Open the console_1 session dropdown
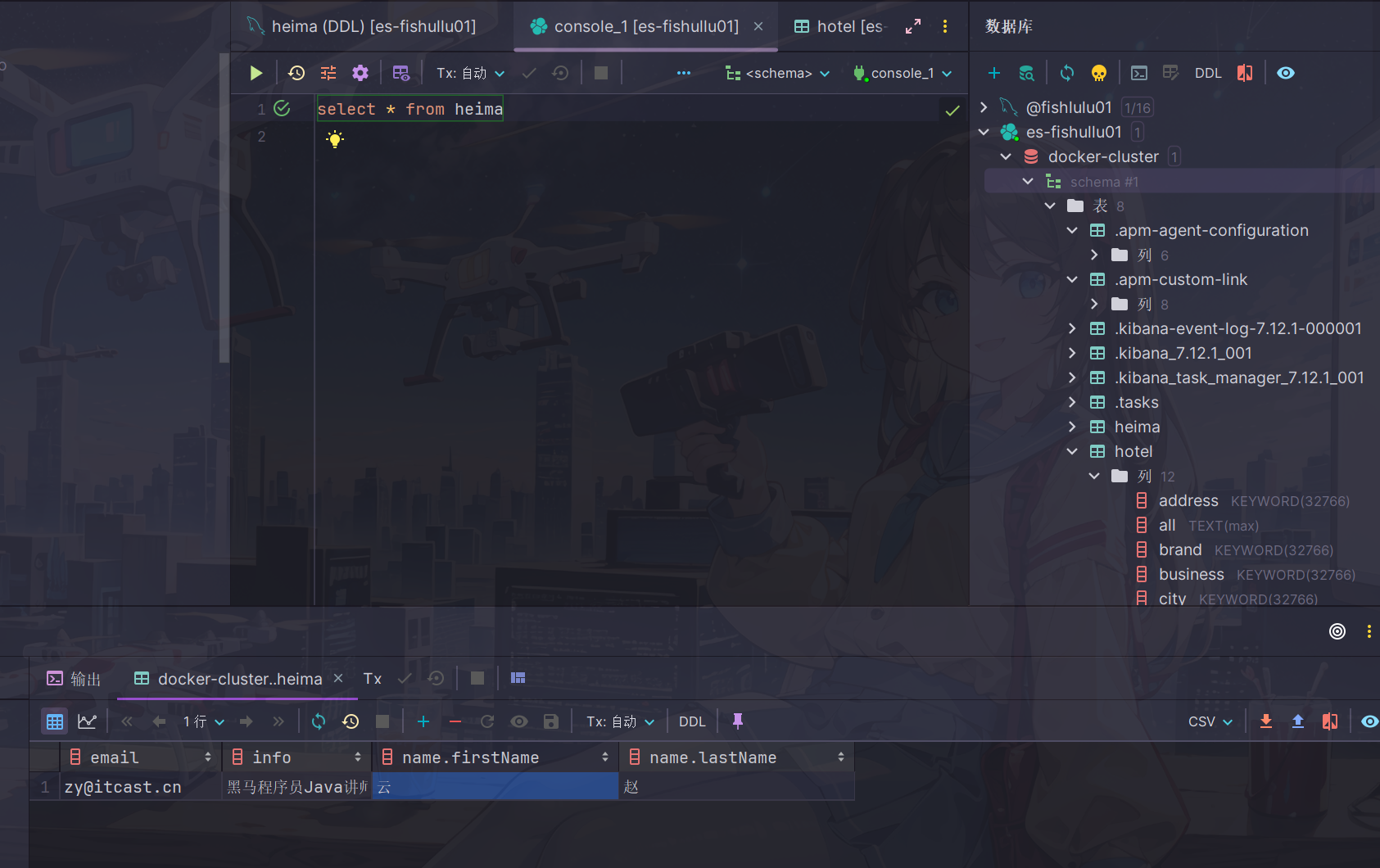 (x=903, y=73)
